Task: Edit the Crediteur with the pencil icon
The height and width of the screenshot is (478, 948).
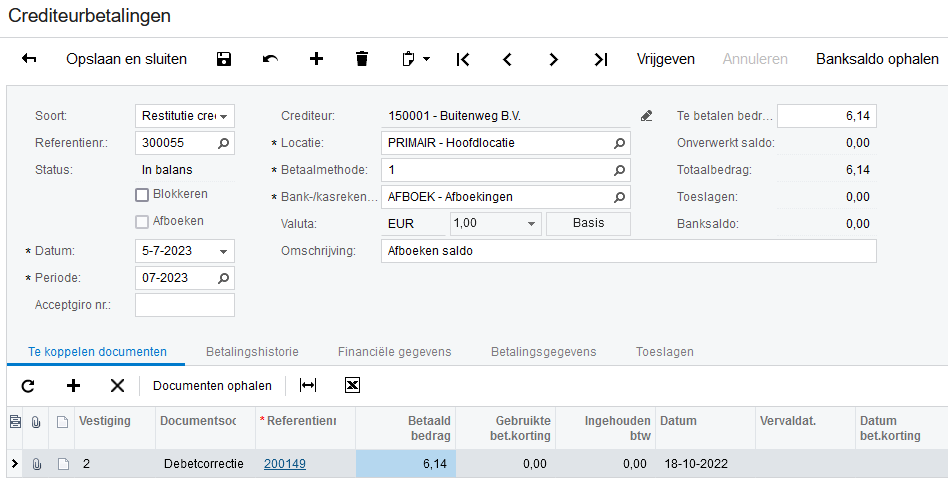Action: (646, 115)
